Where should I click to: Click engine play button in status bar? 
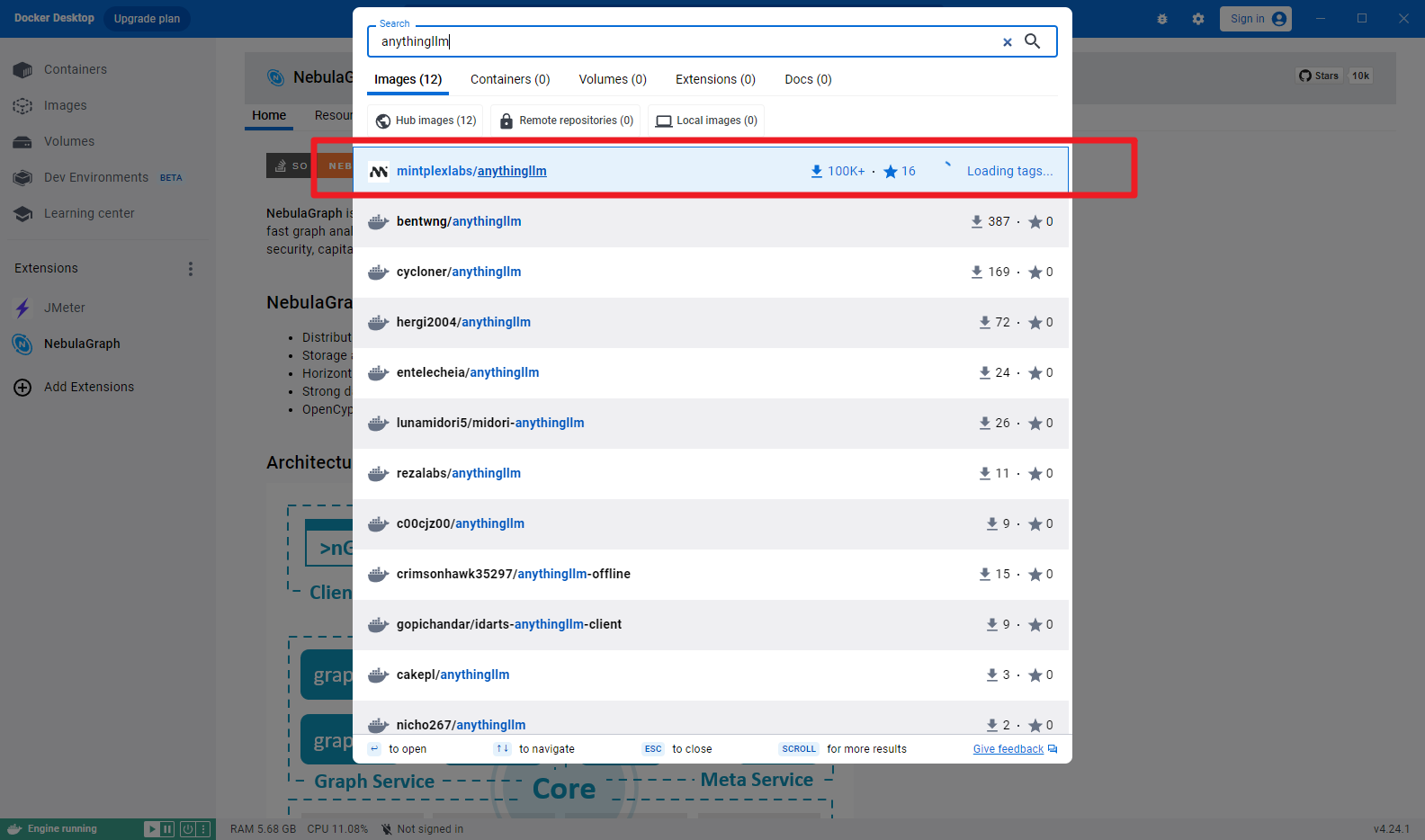click(152, 829)
